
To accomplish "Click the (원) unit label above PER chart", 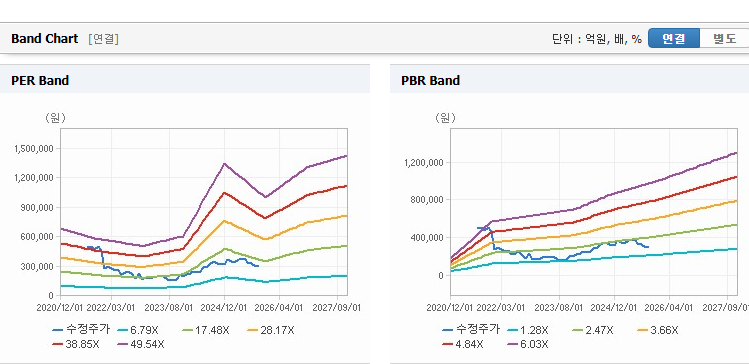I will click(x=55, y=118).
